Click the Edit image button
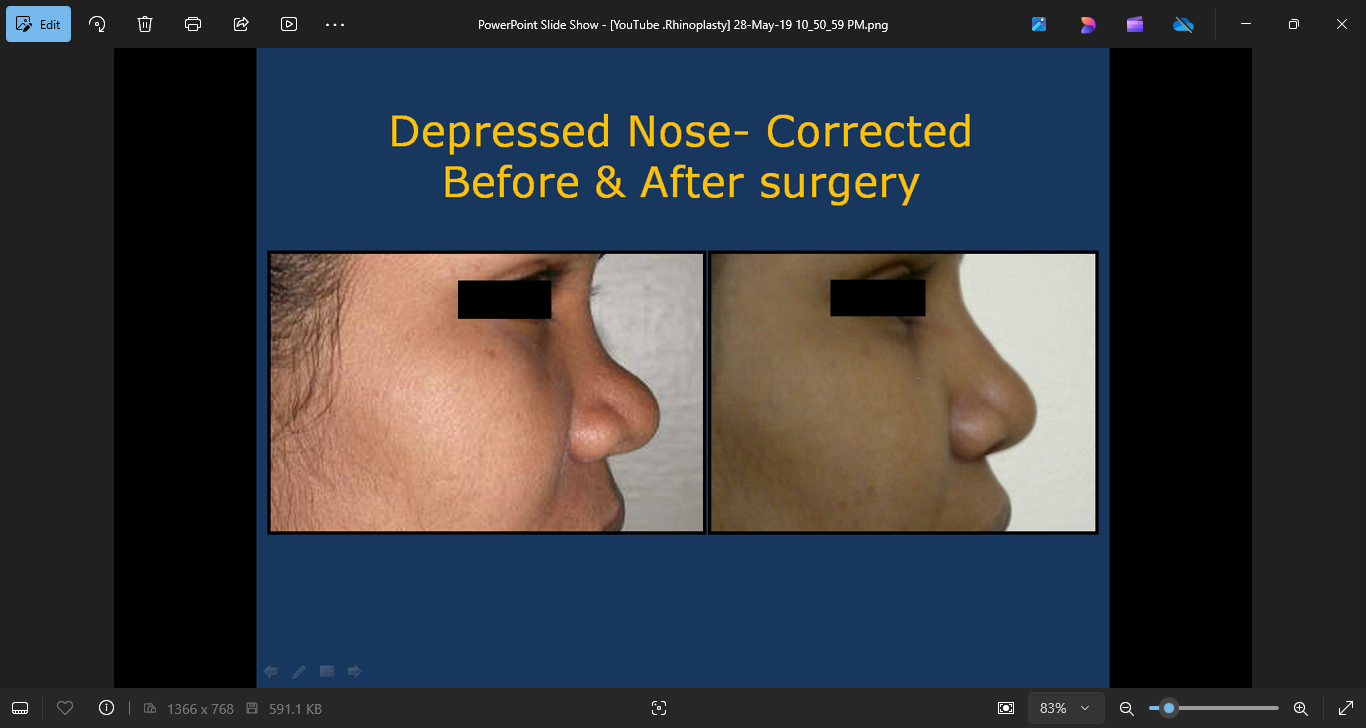This screenshot has width=1366, height=728. pyautogui.click(x=38, y=24)
